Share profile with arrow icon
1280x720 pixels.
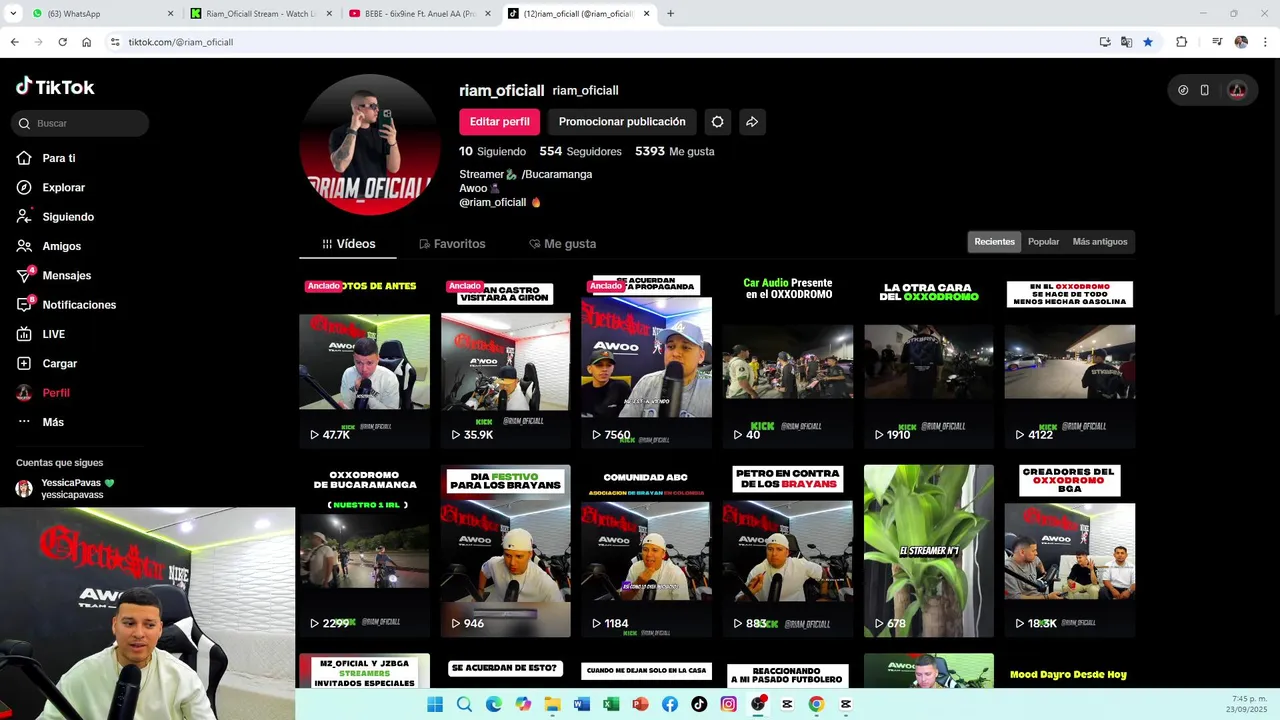[752, 122]
